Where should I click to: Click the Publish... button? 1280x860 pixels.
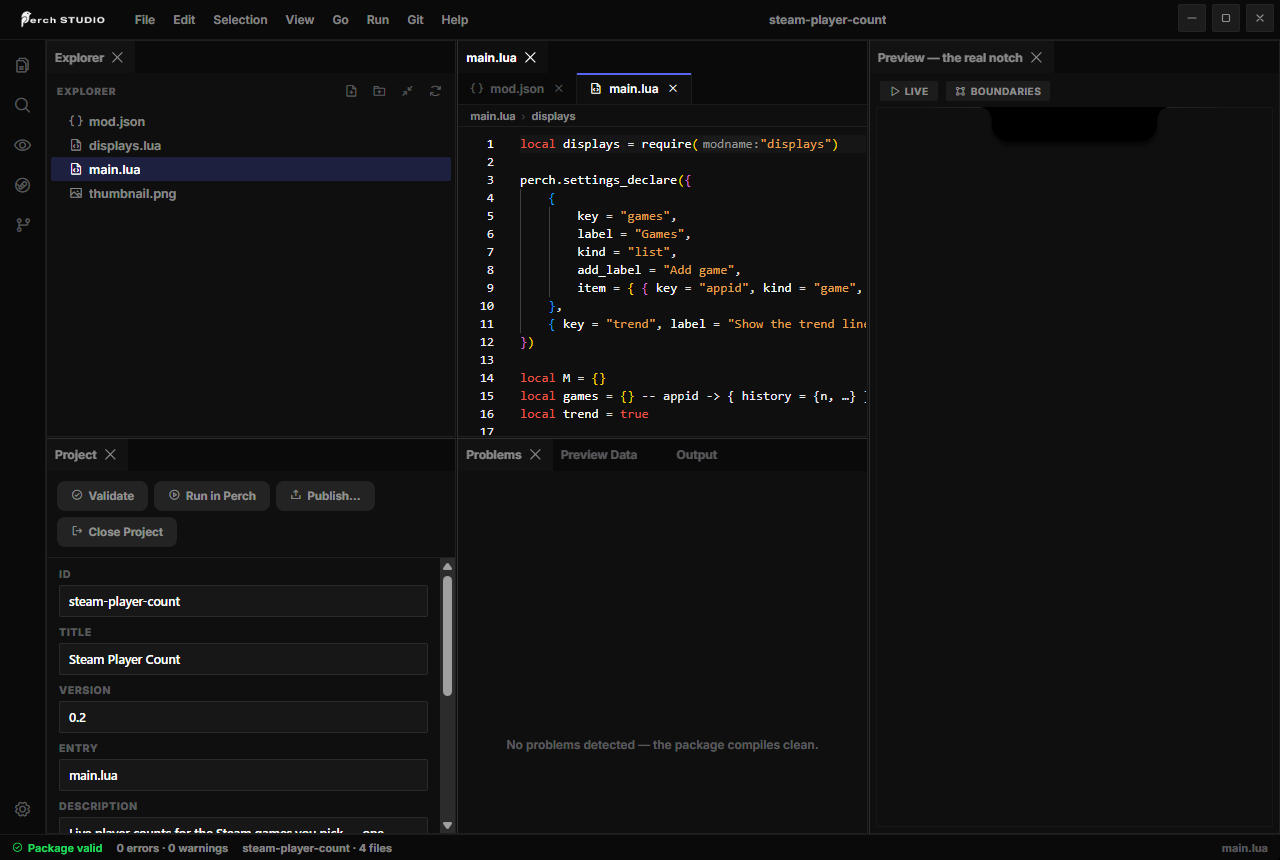(325, 496)
